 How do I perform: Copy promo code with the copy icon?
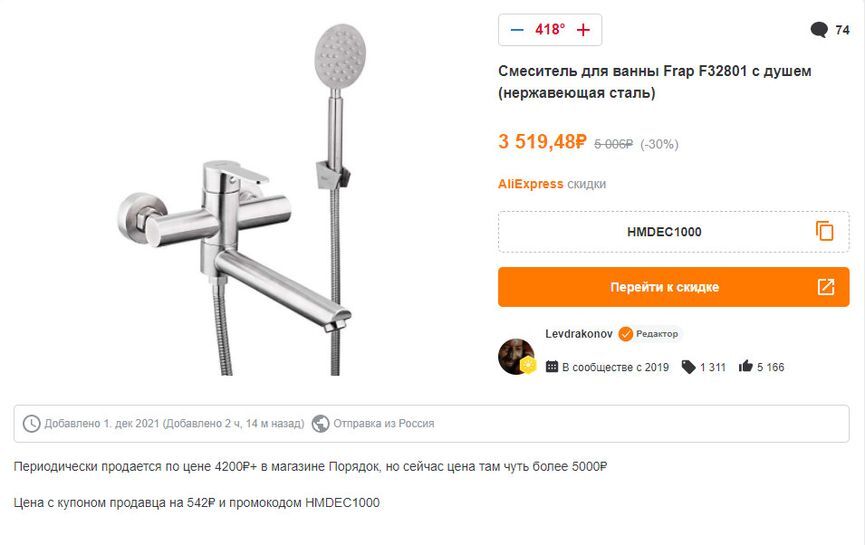(825, 231)
